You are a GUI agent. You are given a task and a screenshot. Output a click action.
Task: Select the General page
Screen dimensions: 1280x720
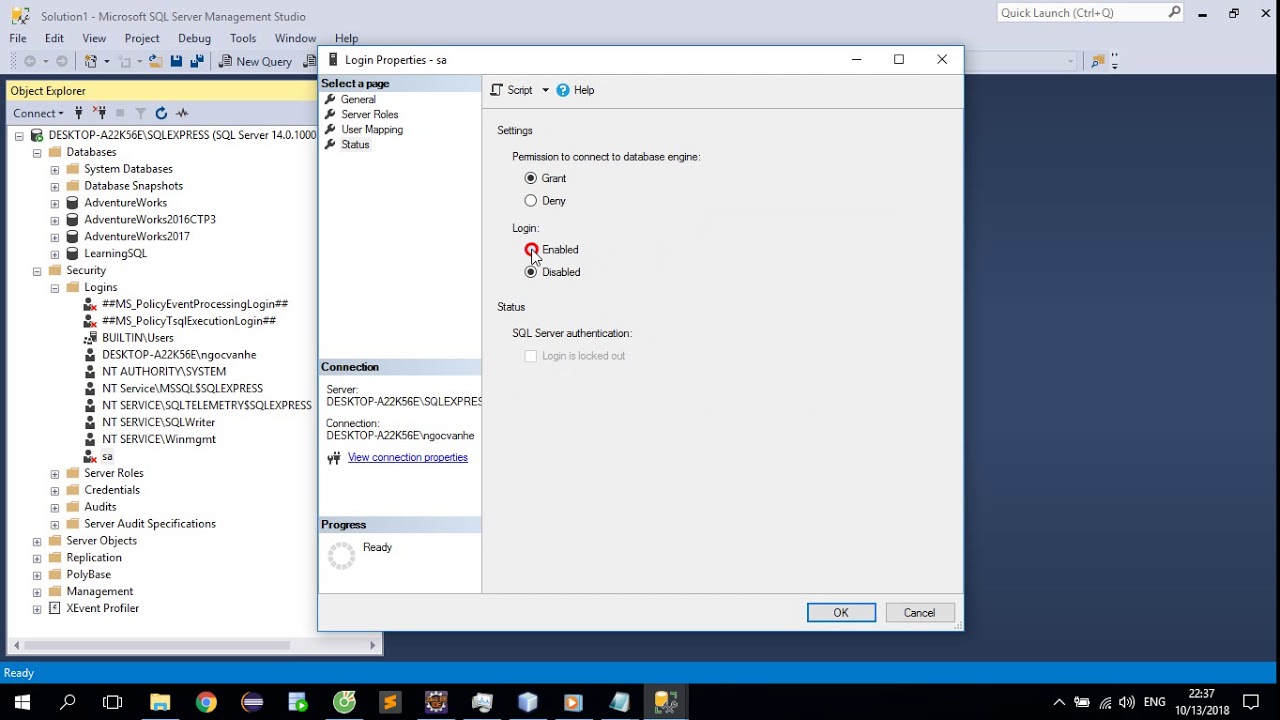click(x=358, y=100)
